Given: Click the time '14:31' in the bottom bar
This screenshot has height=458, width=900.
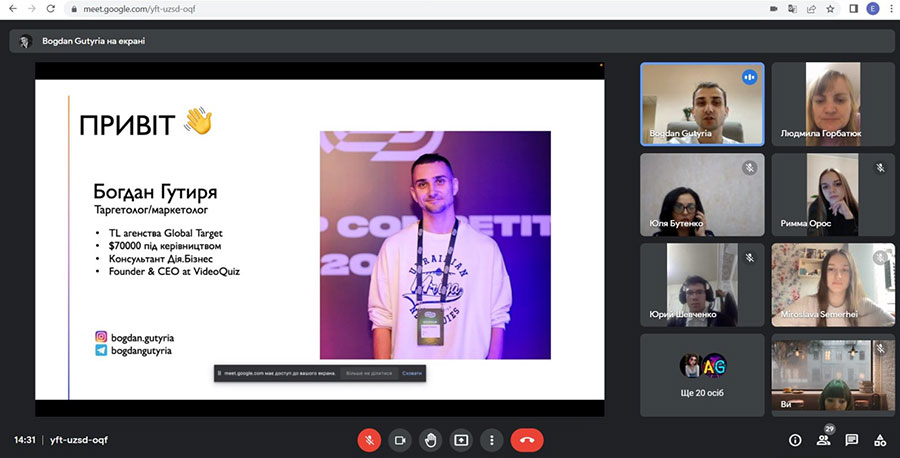Looking at the screenshot, I should (x=25, y=440).
